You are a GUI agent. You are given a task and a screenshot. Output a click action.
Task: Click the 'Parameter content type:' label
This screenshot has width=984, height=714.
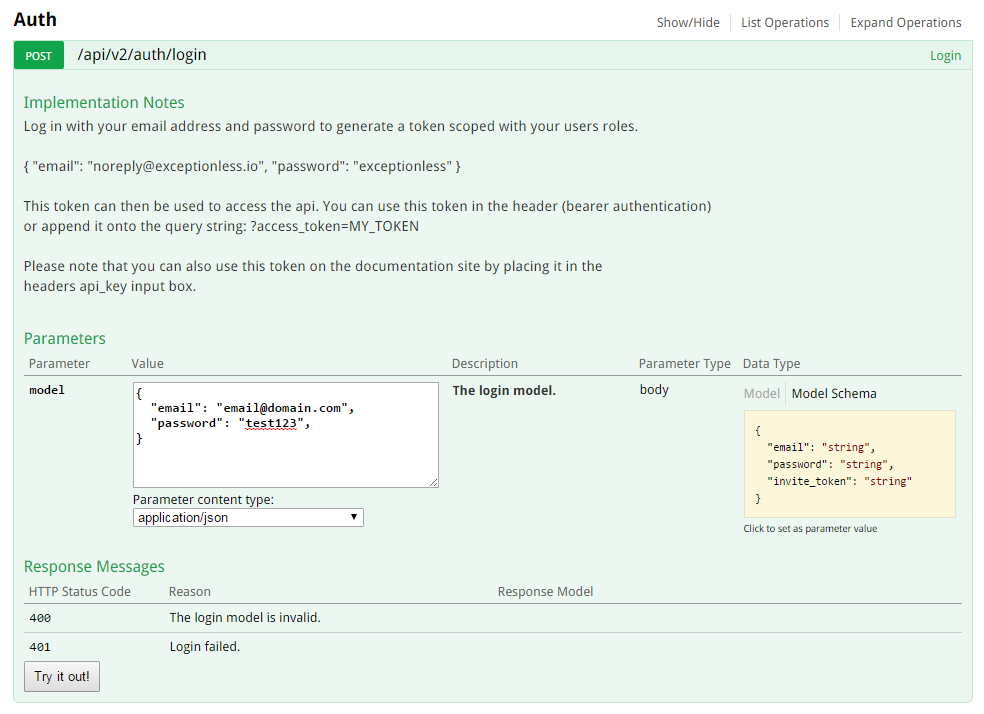tap(203, 499)
